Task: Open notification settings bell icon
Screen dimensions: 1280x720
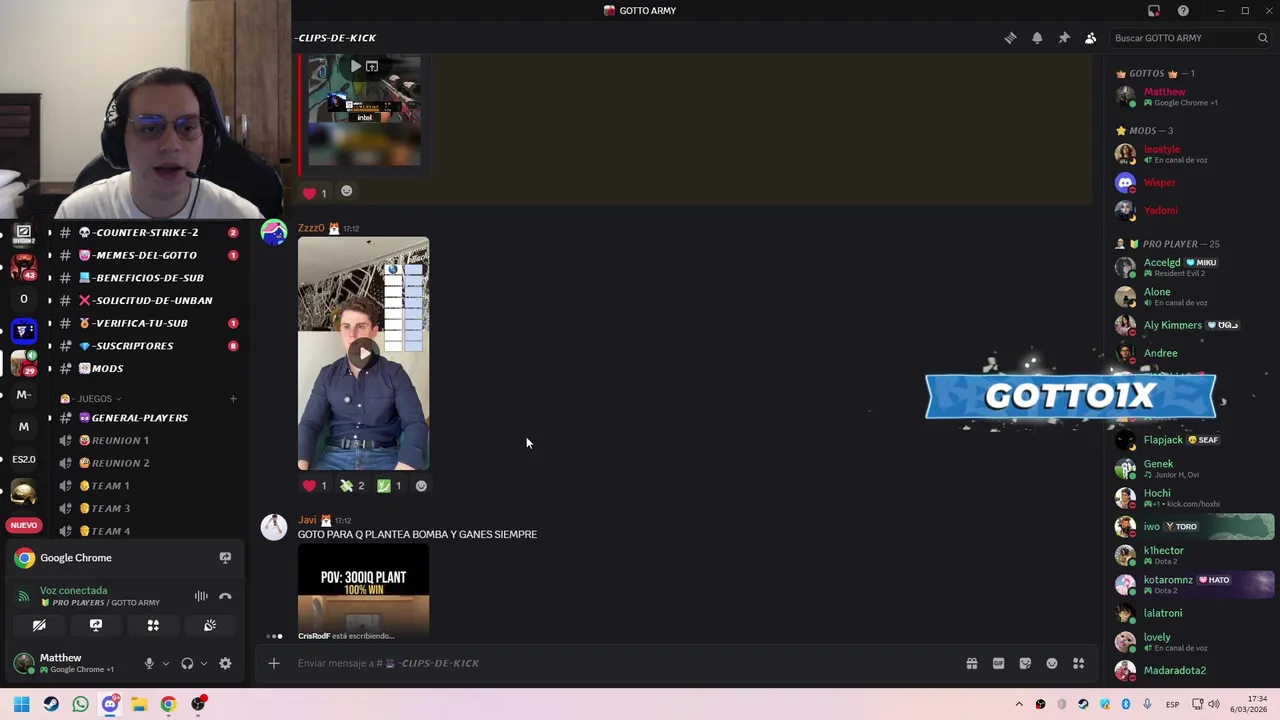Action: tap(1037, 38)
